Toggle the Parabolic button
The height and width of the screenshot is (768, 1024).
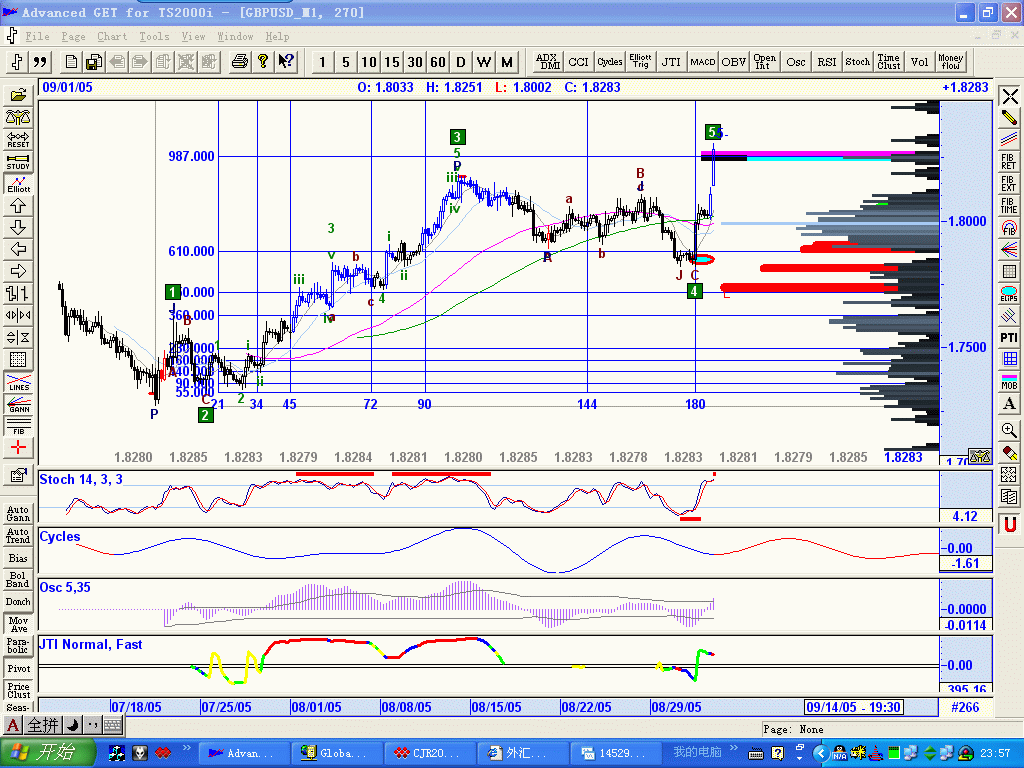18,646
